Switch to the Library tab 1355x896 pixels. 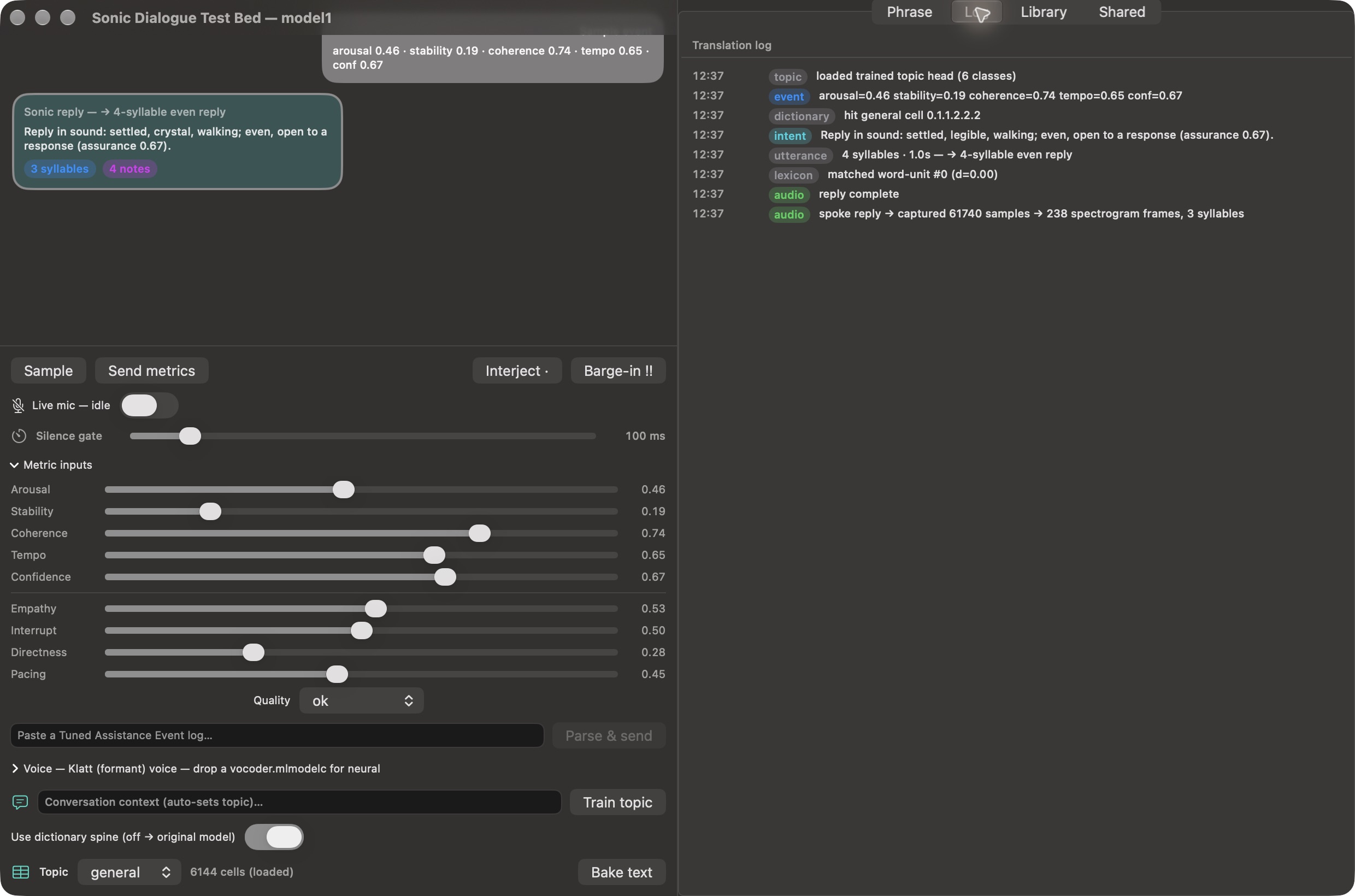pos(1044,12)
